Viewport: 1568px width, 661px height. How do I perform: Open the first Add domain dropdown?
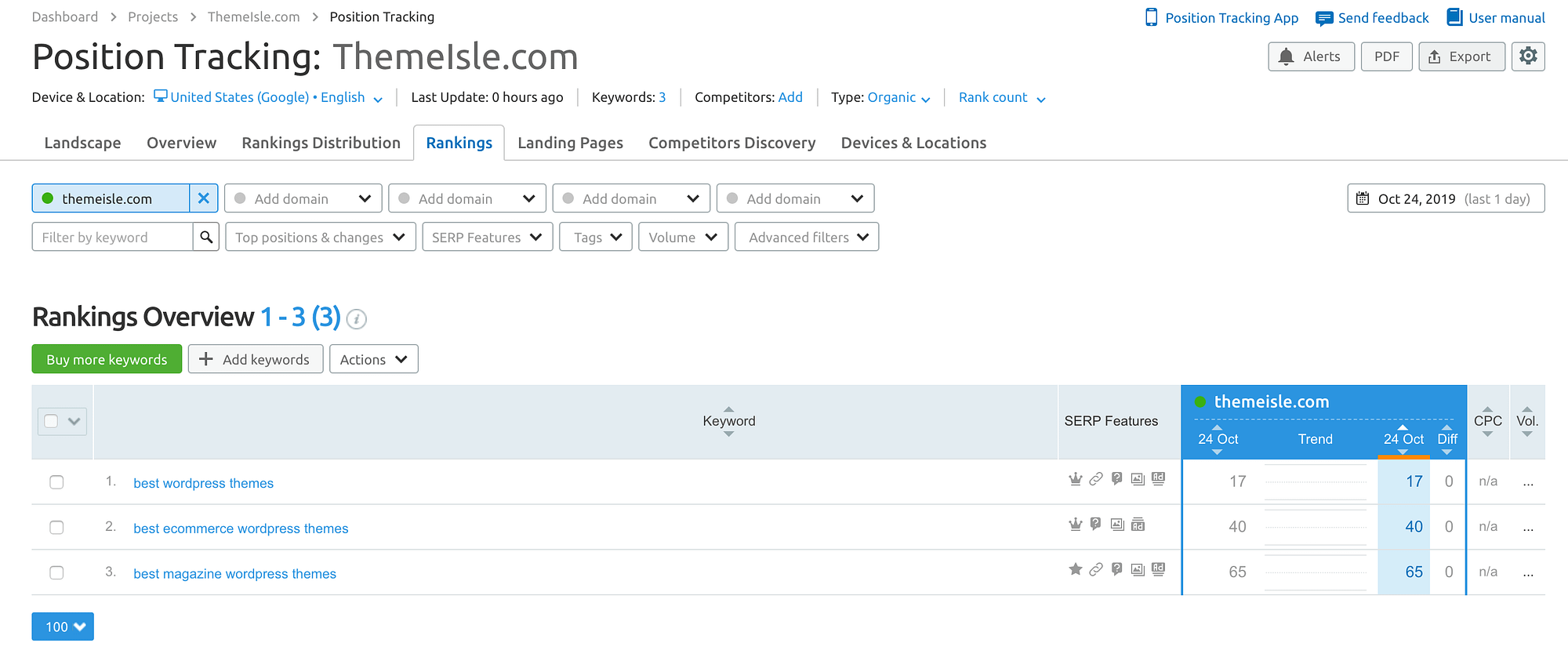coord(303,198)
